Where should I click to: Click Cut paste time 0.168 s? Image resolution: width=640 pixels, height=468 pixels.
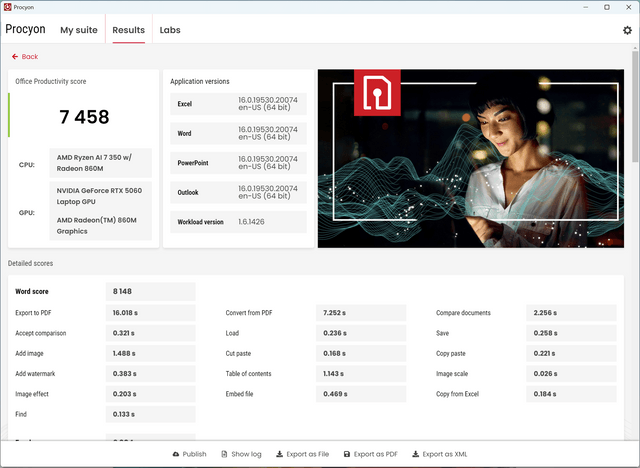(361, 353)
